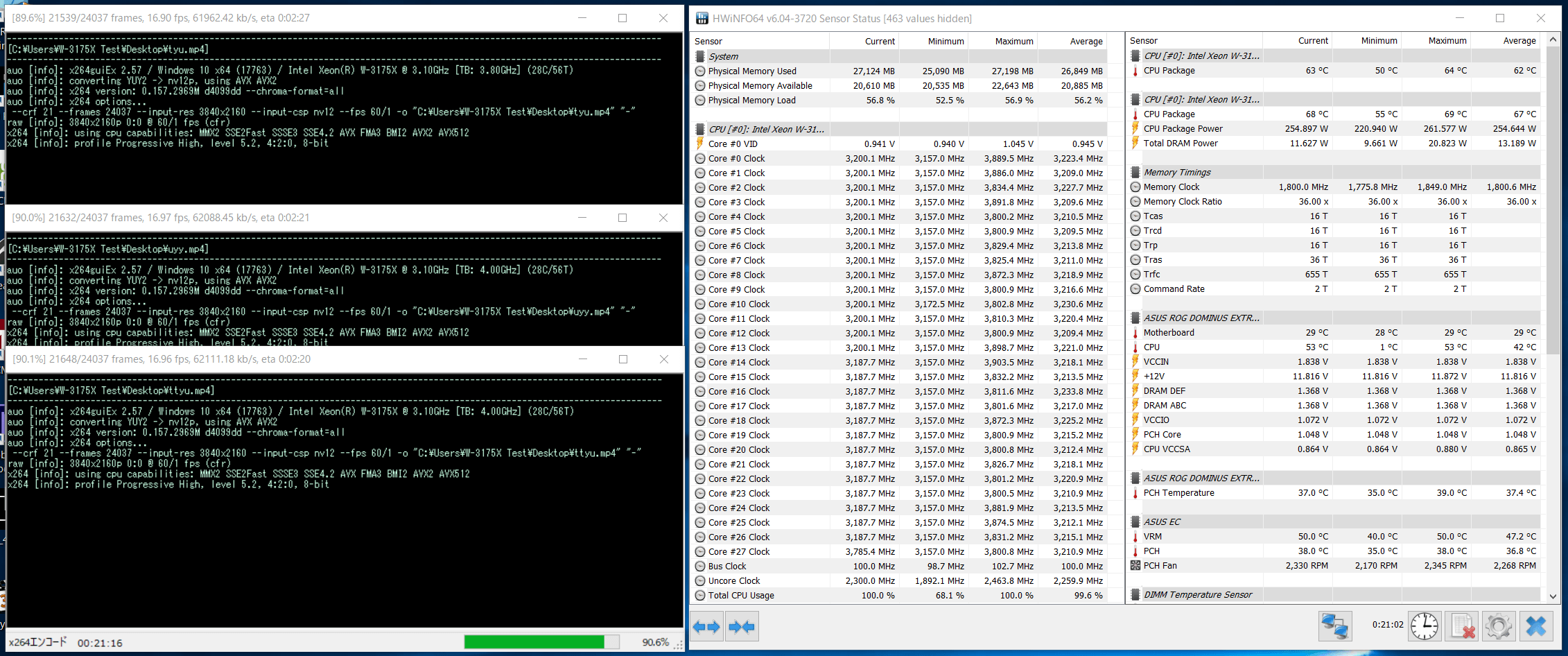Click the lightning icon beside VCCIN
Viewport: 1568px width, 656px height.
click(1135, 361)
